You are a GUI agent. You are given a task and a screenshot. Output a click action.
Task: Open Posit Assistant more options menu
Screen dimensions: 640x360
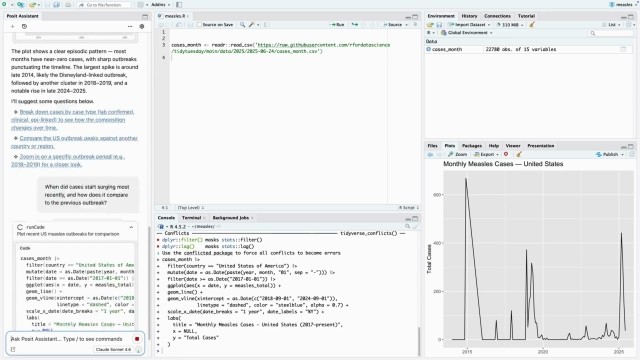[130, 27]
